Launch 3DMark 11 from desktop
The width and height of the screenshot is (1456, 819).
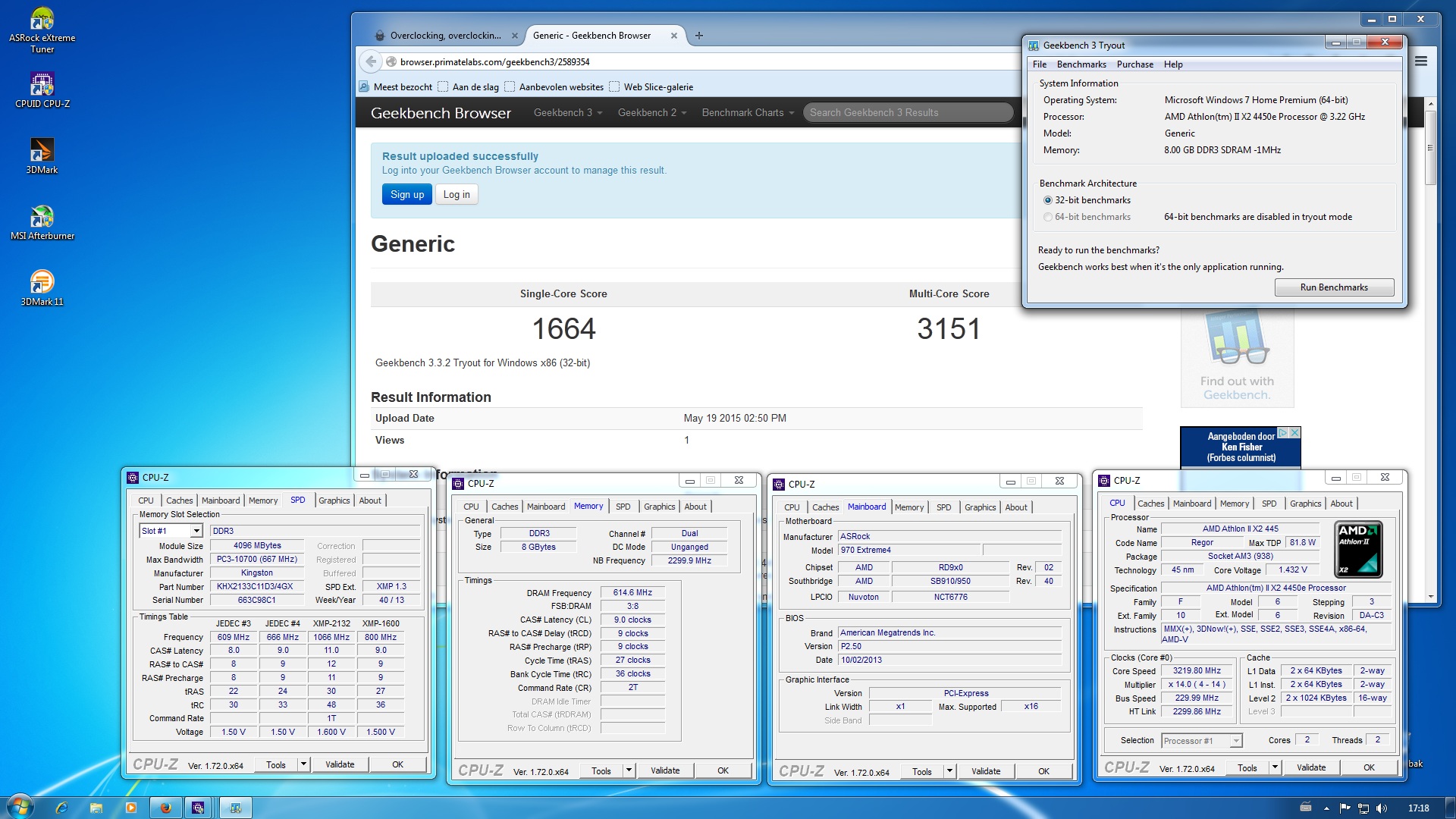tap(42, 287)
